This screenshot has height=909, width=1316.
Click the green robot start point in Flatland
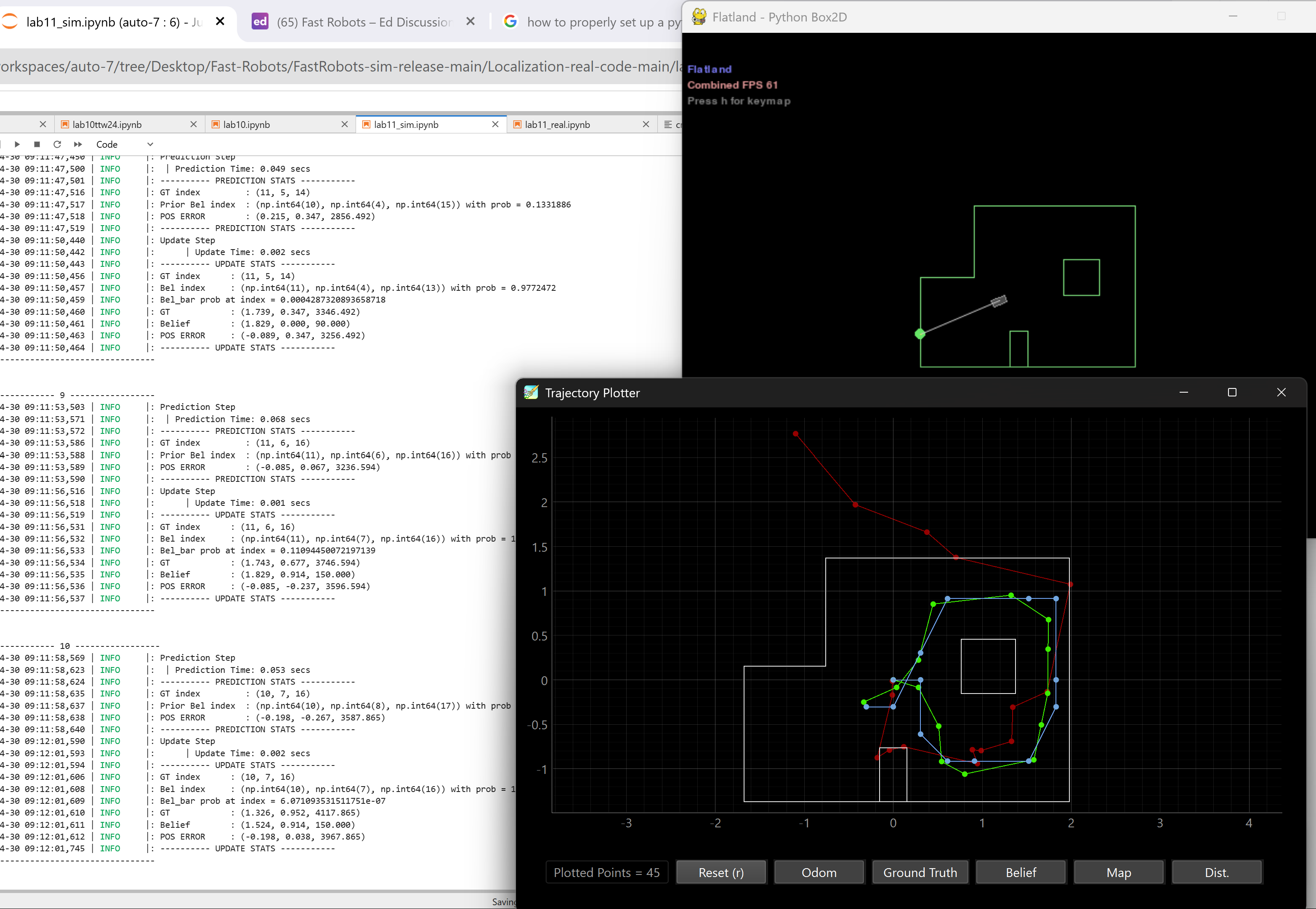click(920, 334)
